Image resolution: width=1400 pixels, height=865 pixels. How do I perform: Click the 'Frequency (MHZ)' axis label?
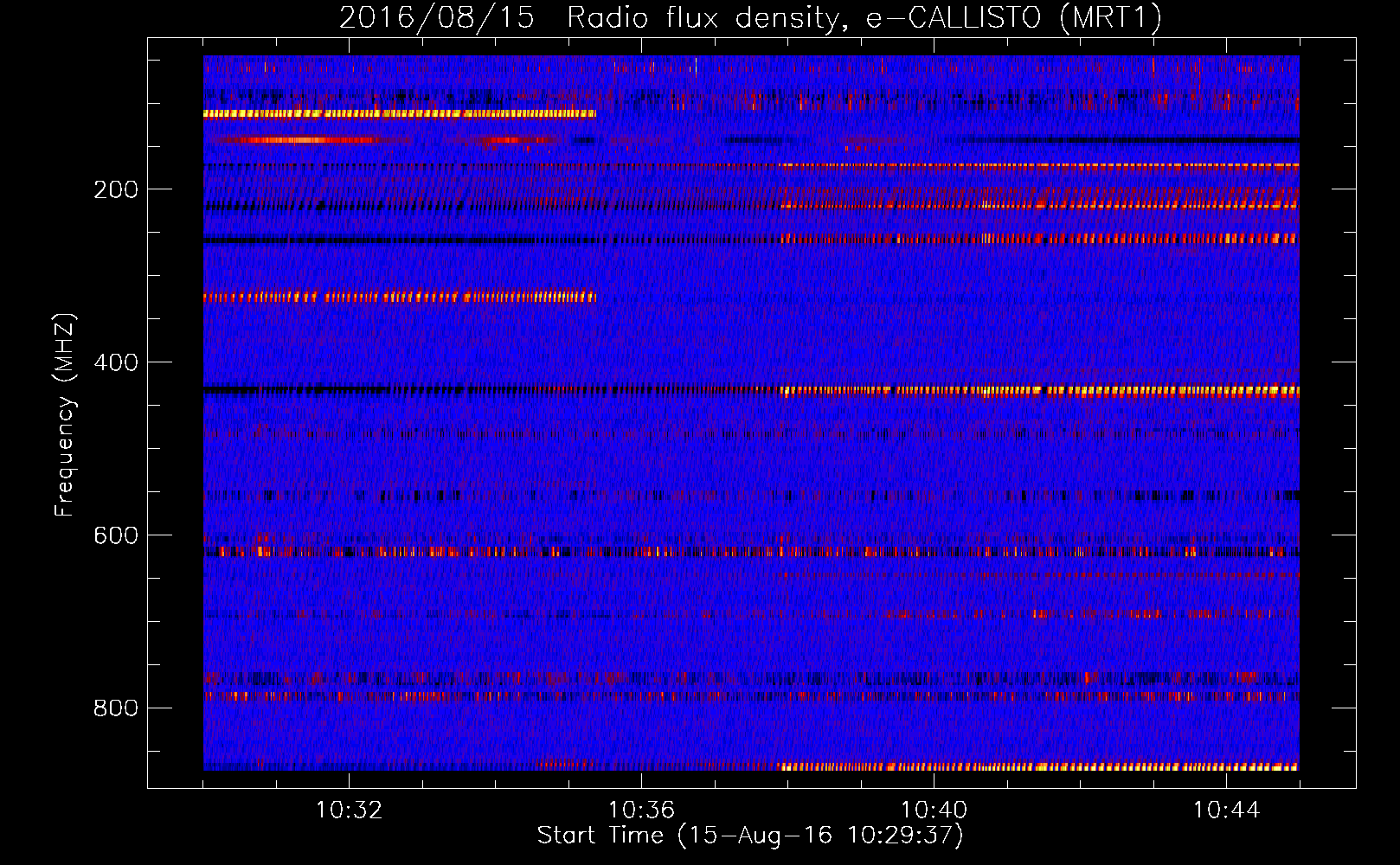click(x=65, y=414)
